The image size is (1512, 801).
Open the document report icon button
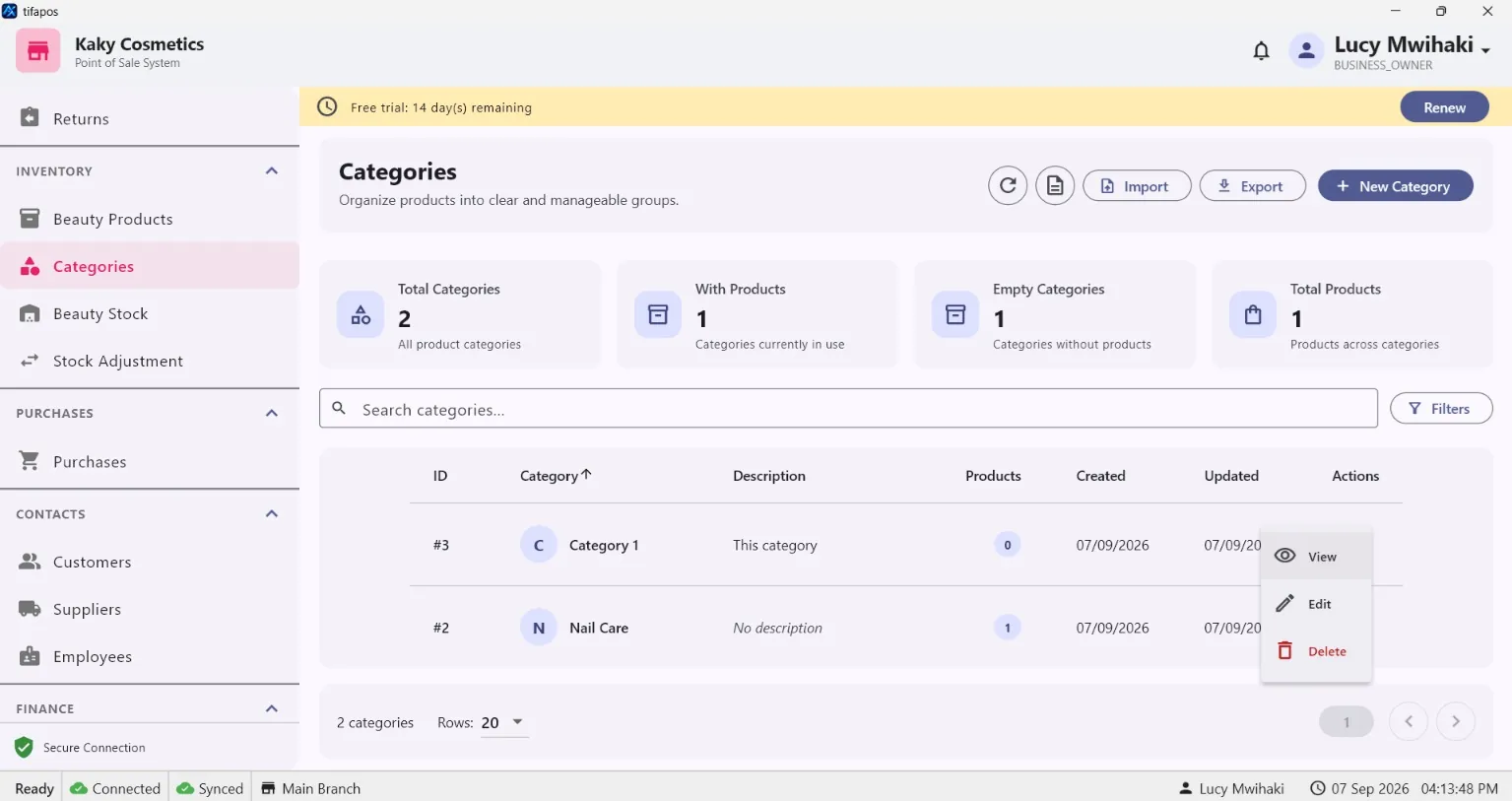[x=1055, y=185]
